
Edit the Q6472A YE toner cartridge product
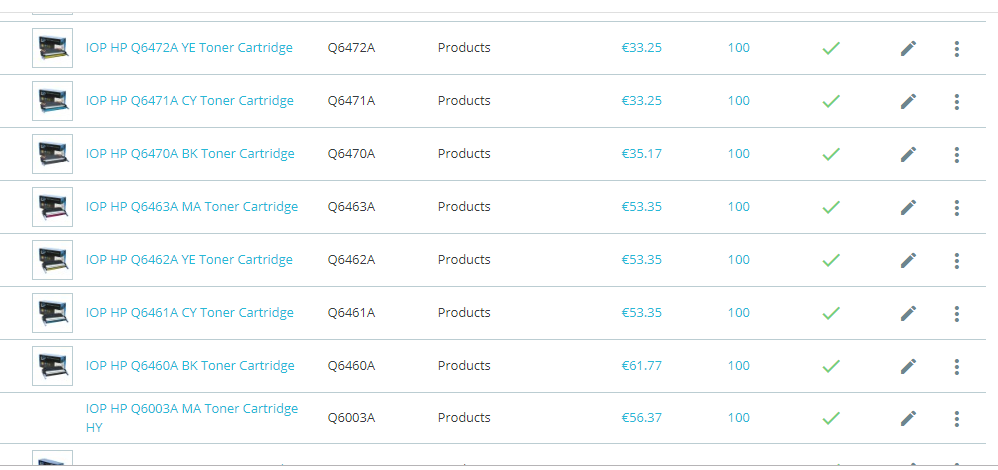coord(908,48)
